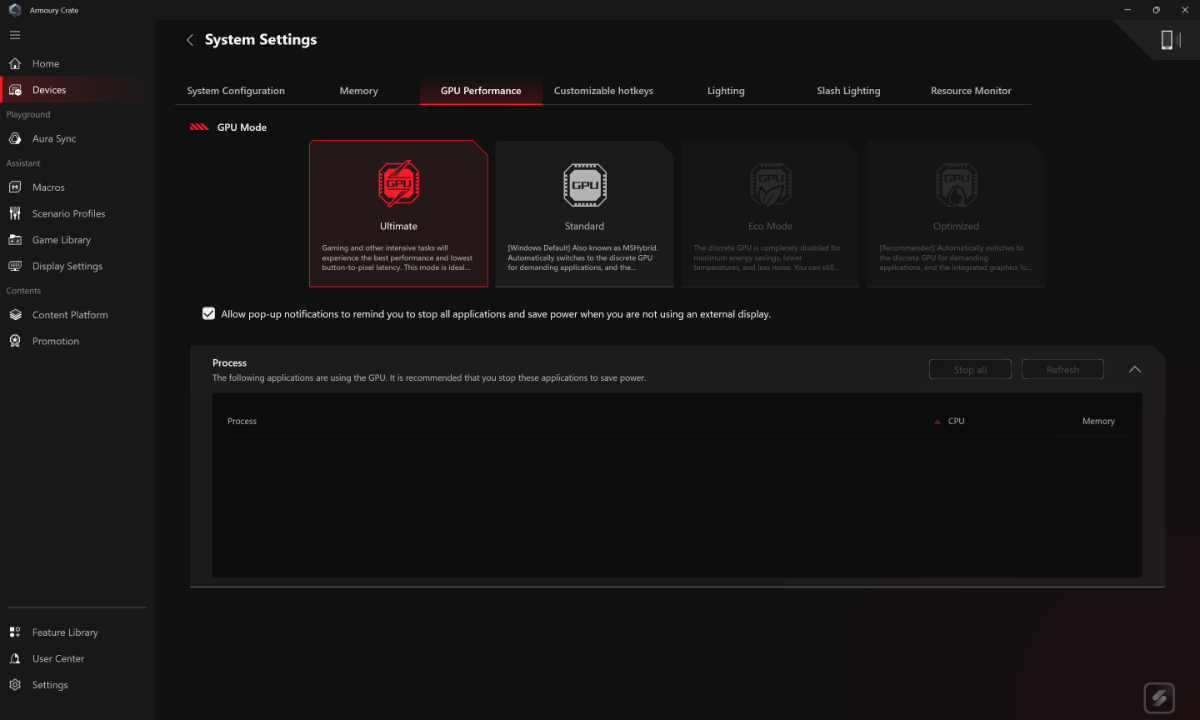
Task: Click the Aura Sync icon
Action: click(15, 139)
